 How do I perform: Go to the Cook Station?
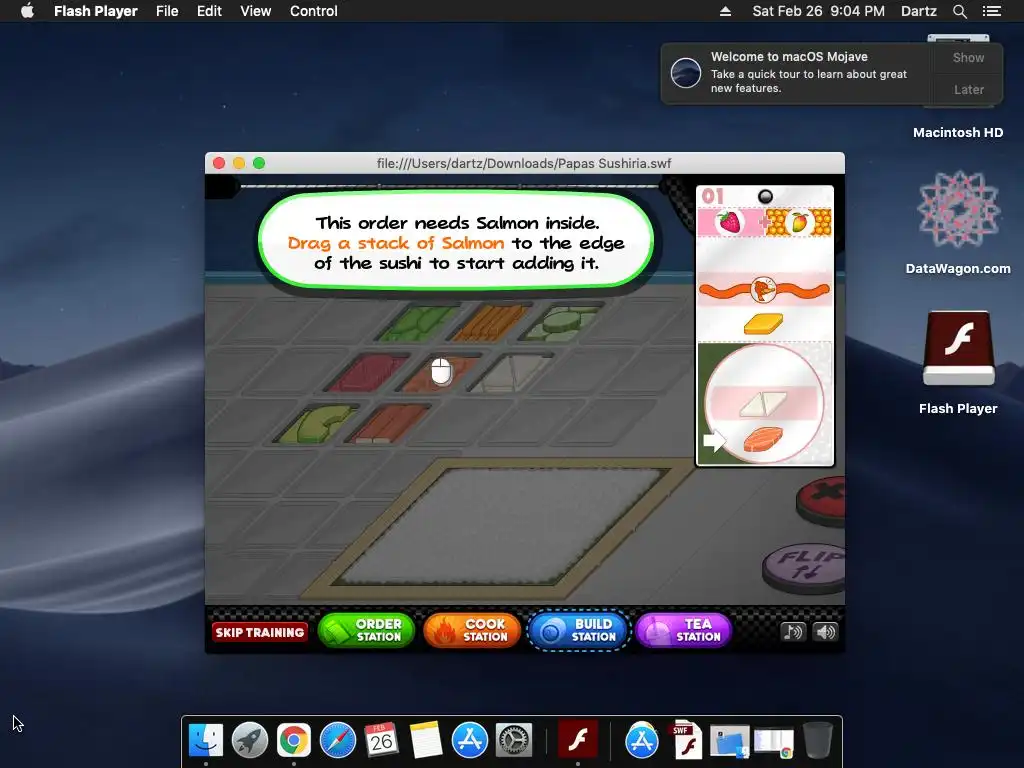[472, 631]
